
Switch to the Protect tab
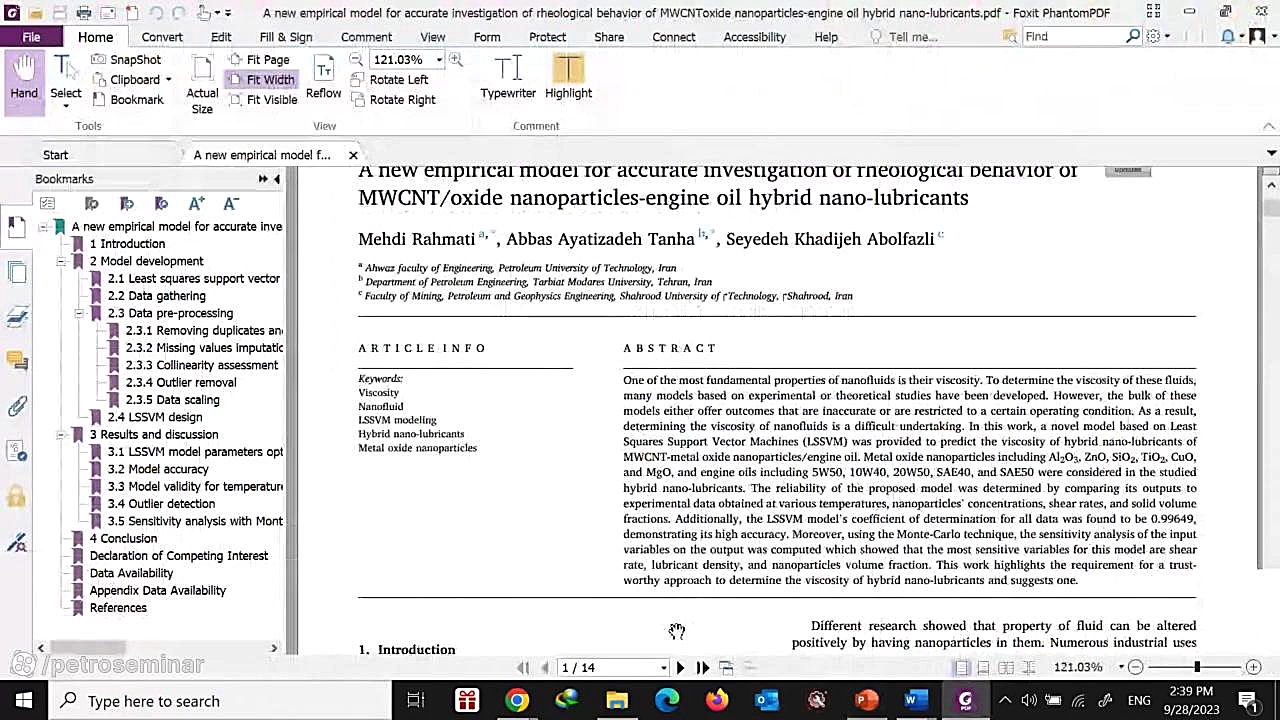547,37
